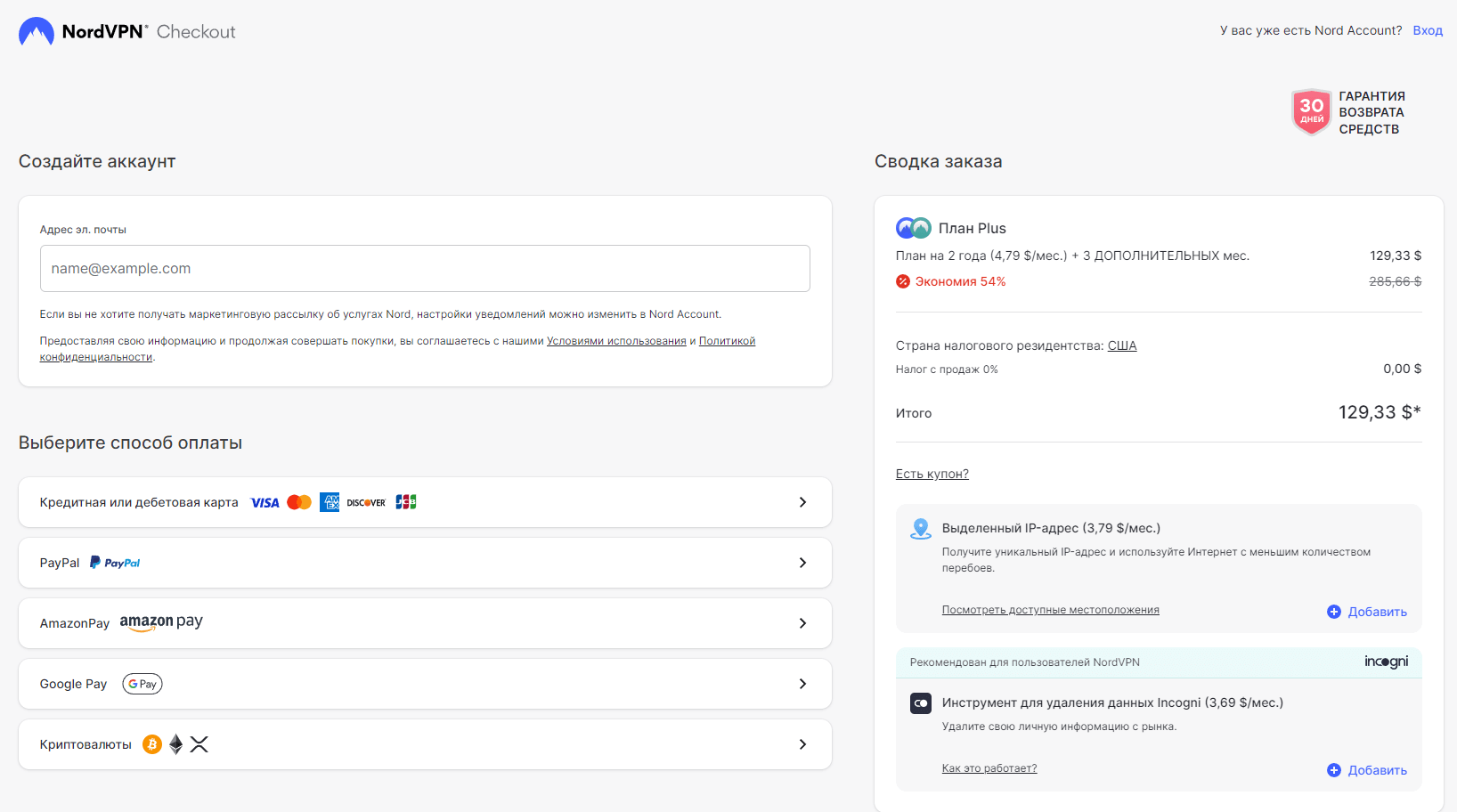This screenshot has height=812, width=1457.
Task: Click the XRP crypto icon
Action: click(x=199, y=744)
